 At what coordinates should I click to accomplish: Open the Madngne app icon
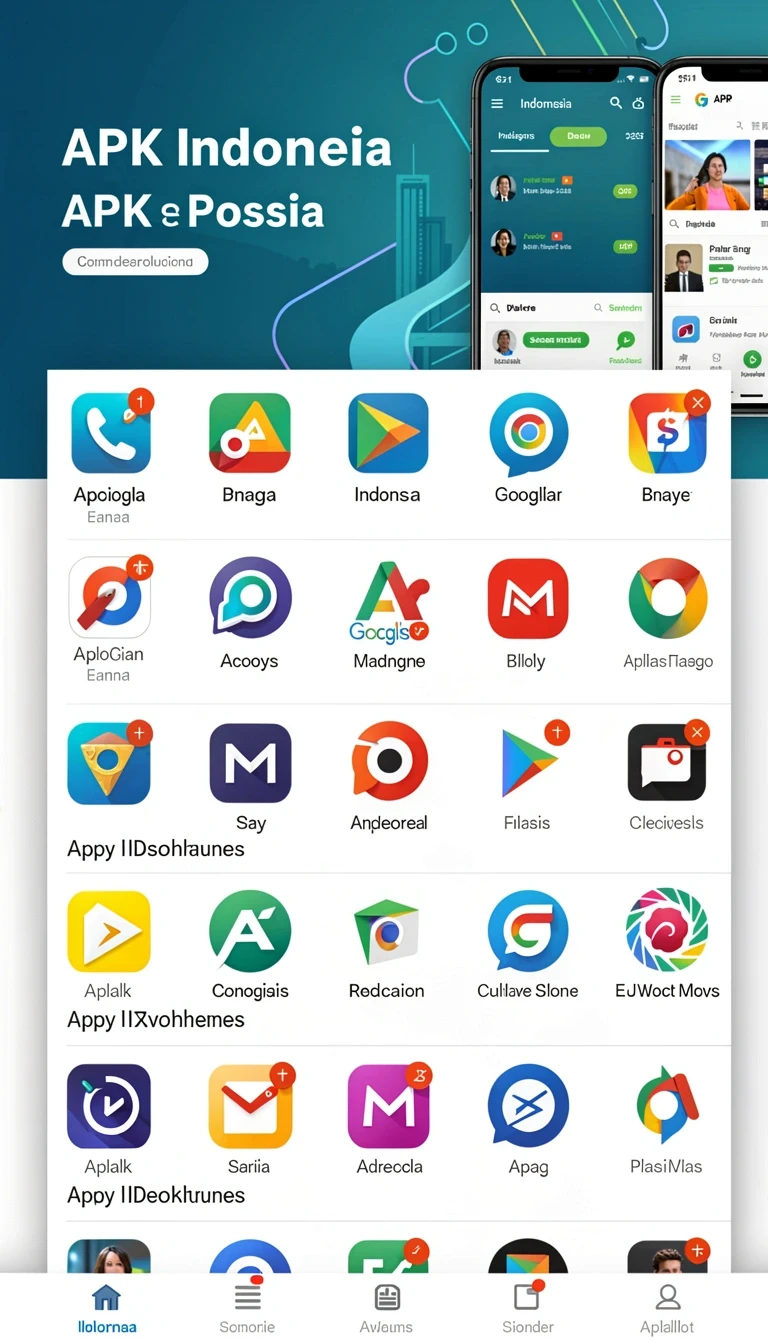(389, 601)
